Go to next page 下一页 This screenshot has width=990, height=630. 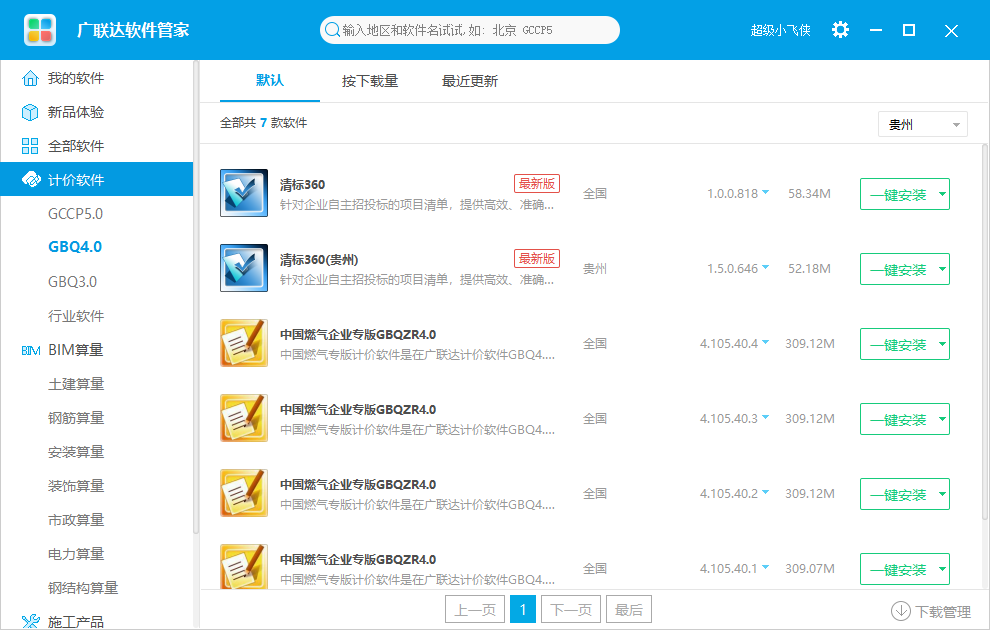point(571,609)
